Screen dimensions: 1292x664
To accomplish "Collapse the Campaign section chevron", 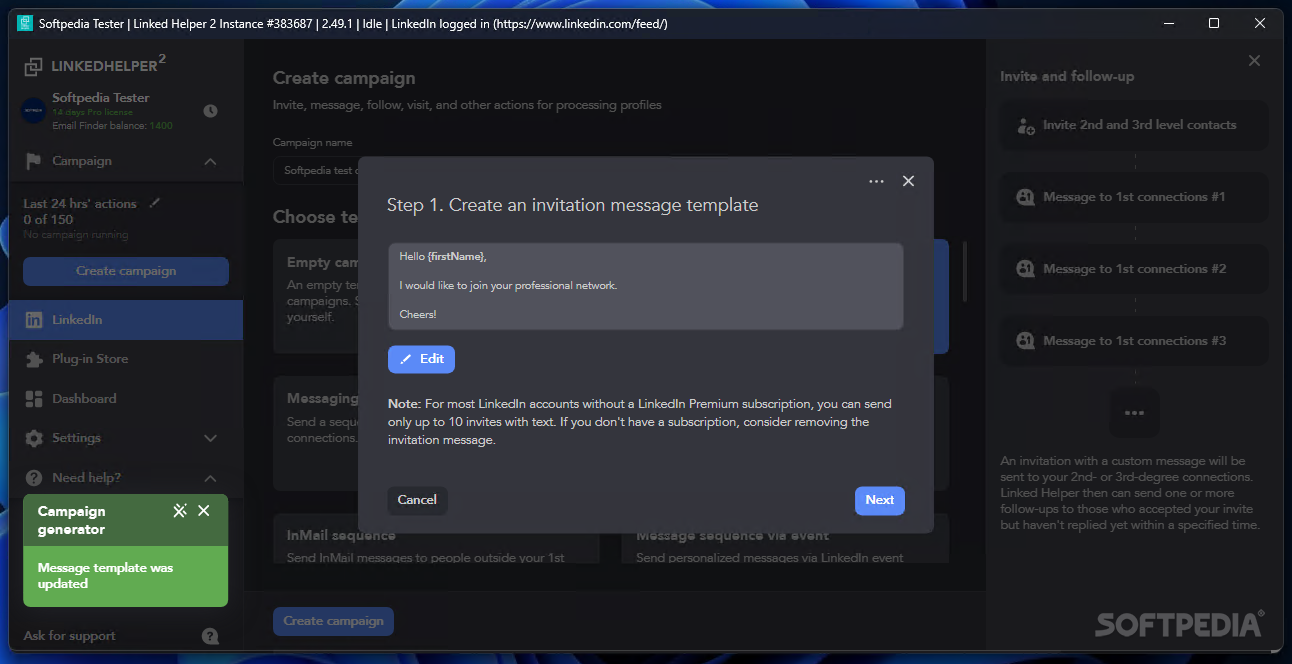I will [x=210, y=161].
